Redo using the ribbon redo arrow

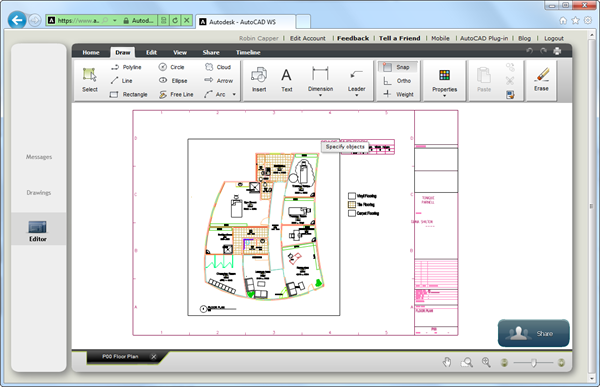click(x=543, y=51)
